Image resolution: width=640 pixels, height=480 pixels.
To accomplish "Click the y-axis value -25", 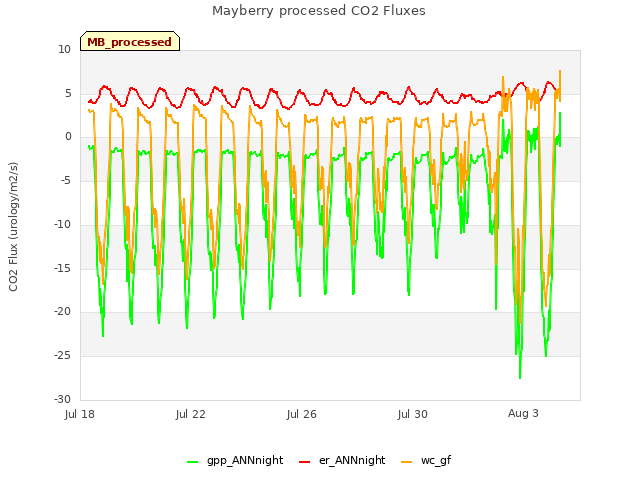I will [62, 356].
